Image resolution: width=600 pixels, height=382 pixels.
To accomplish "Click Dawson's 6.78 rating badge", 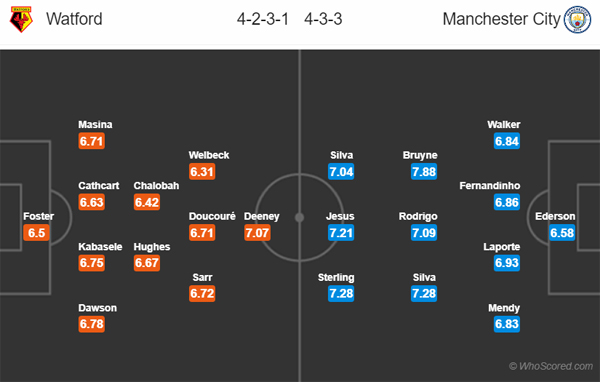I will tap(91, 324).
